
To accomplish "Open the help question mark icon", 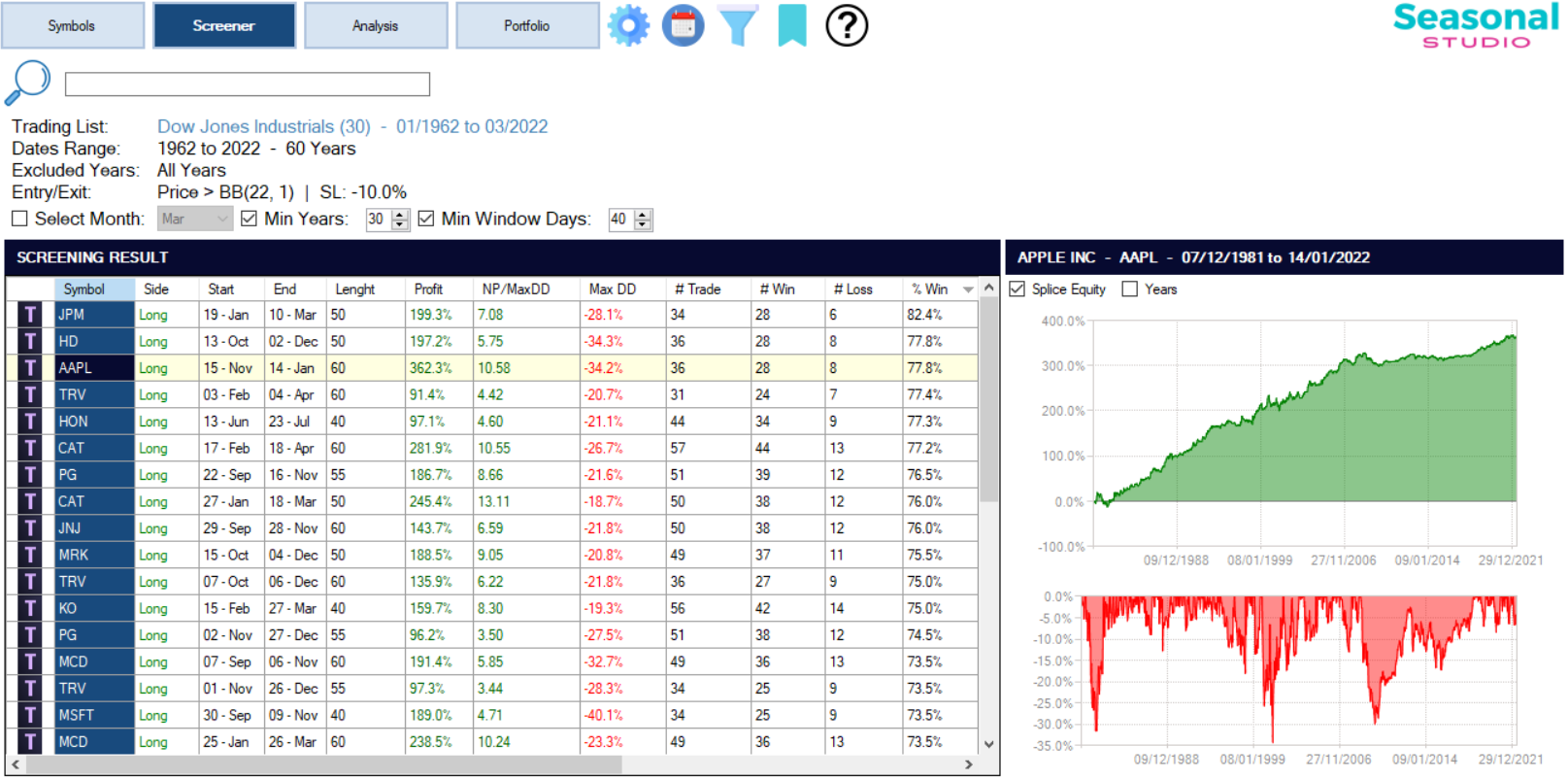I will 847,25.
